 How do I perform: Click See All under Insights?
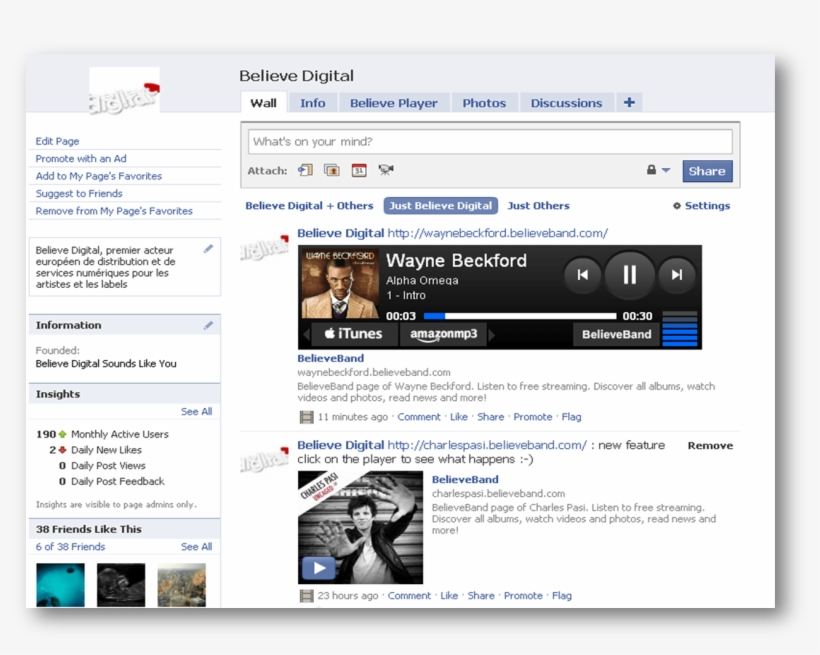[196, 412]
